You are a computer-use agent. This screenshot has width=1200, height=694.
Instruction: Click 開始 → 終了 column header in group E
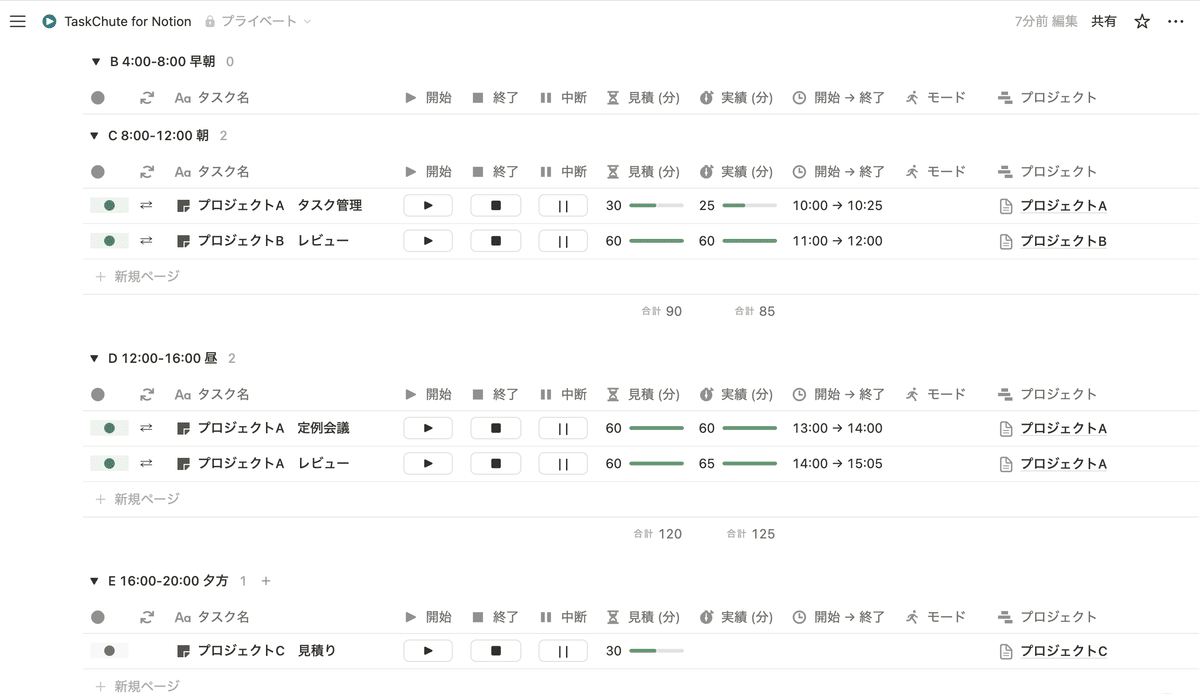click(839, 617)
